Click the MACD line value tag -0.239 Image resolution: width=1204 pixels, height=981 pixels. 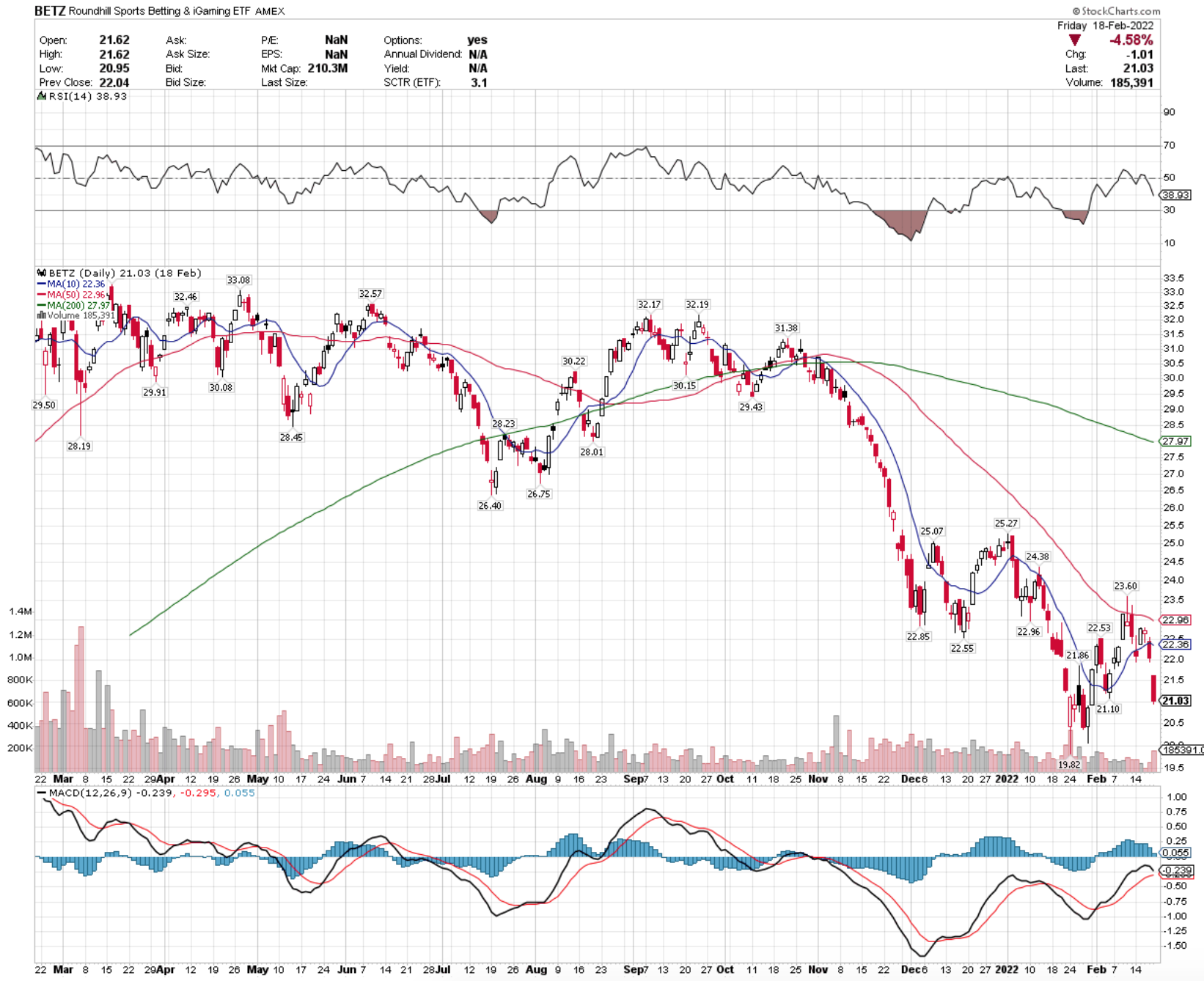(x=1175, y=870)
